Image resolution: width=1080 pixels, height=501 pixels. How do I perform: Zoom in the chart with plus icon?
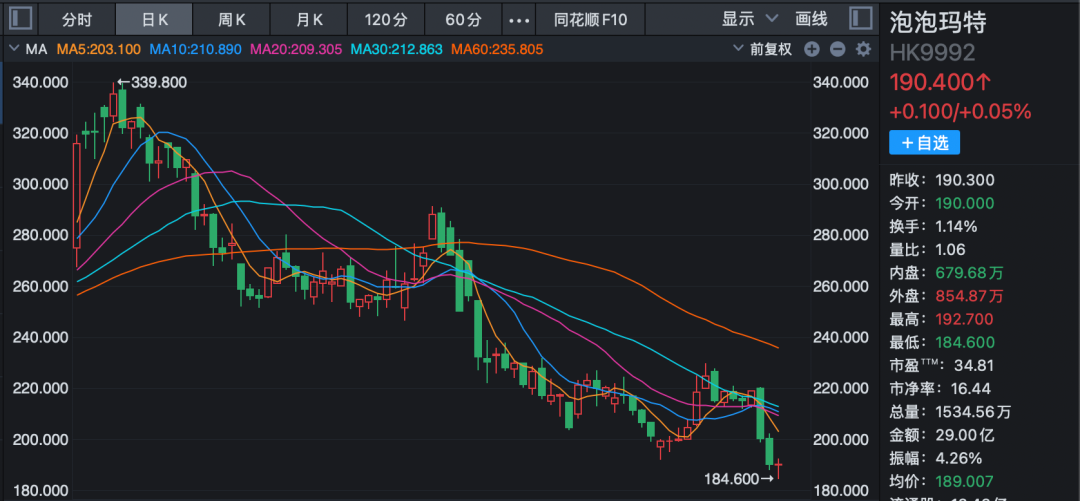tap(812, 49)
